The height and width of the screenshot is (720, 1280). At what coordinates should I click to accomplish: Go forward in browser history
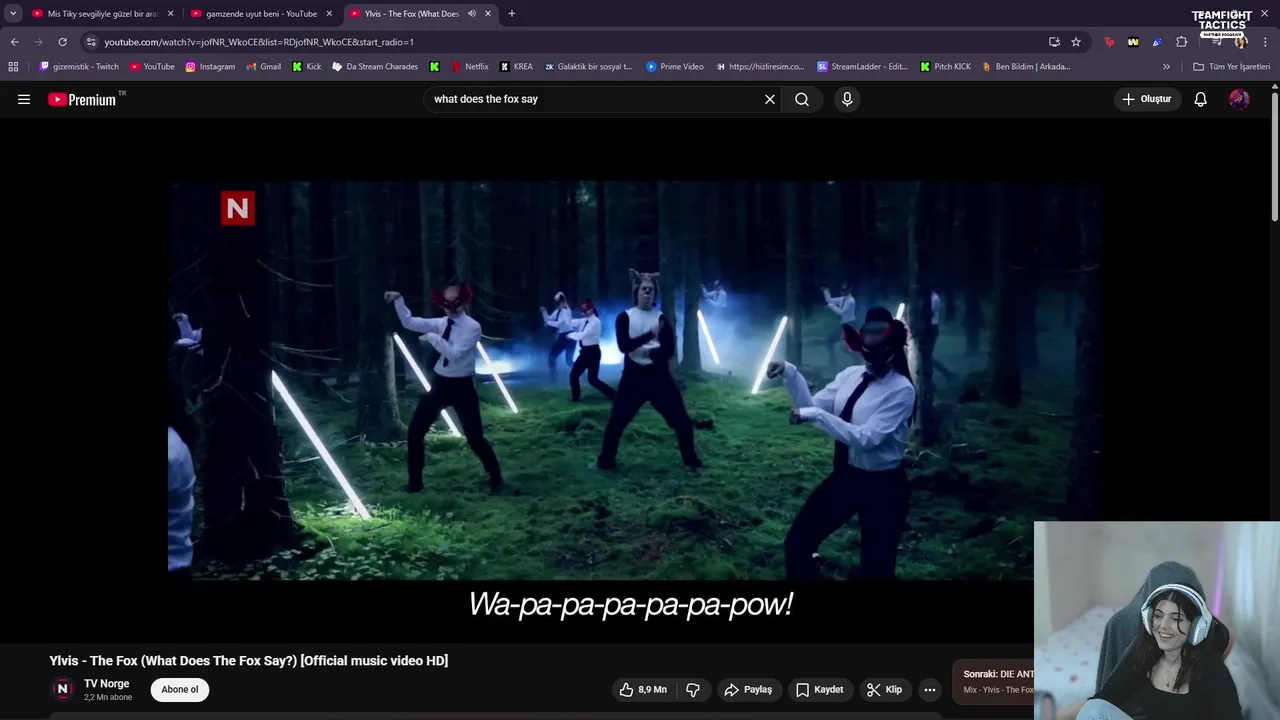tap(38, 42)
